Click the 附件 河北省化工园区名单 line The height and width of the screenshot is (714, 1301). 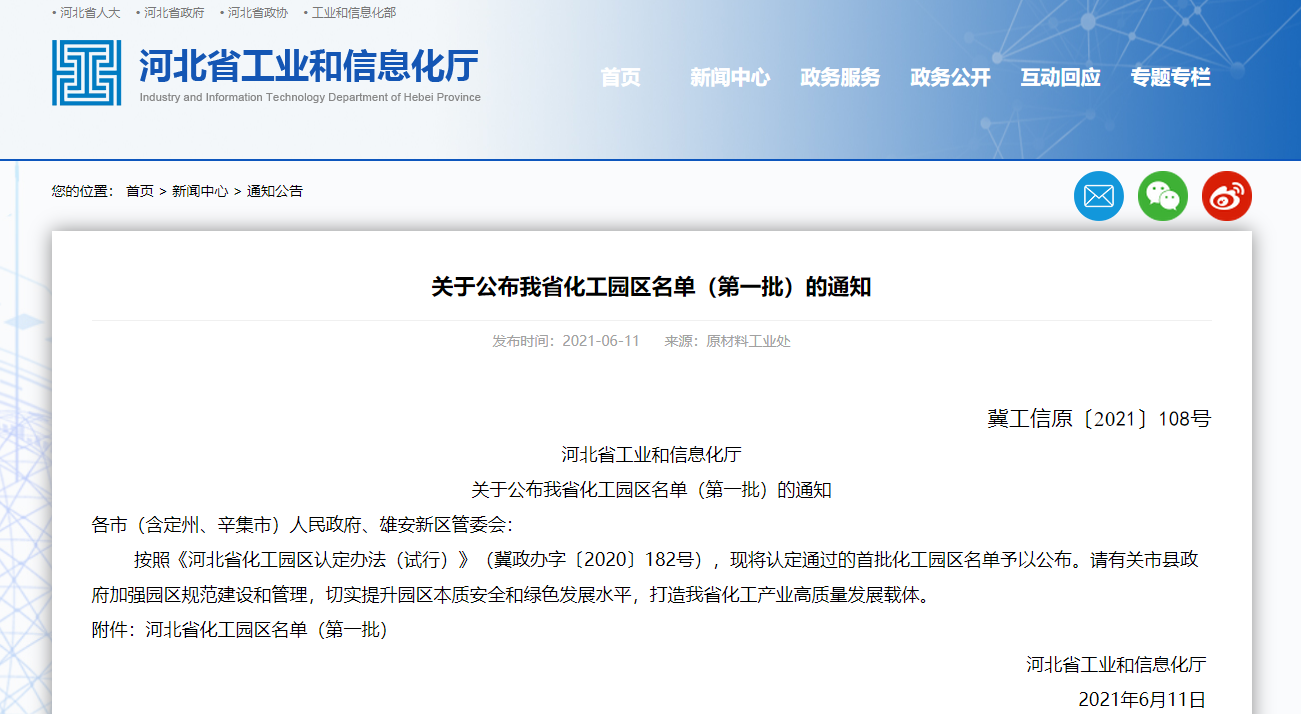[240, 630]
